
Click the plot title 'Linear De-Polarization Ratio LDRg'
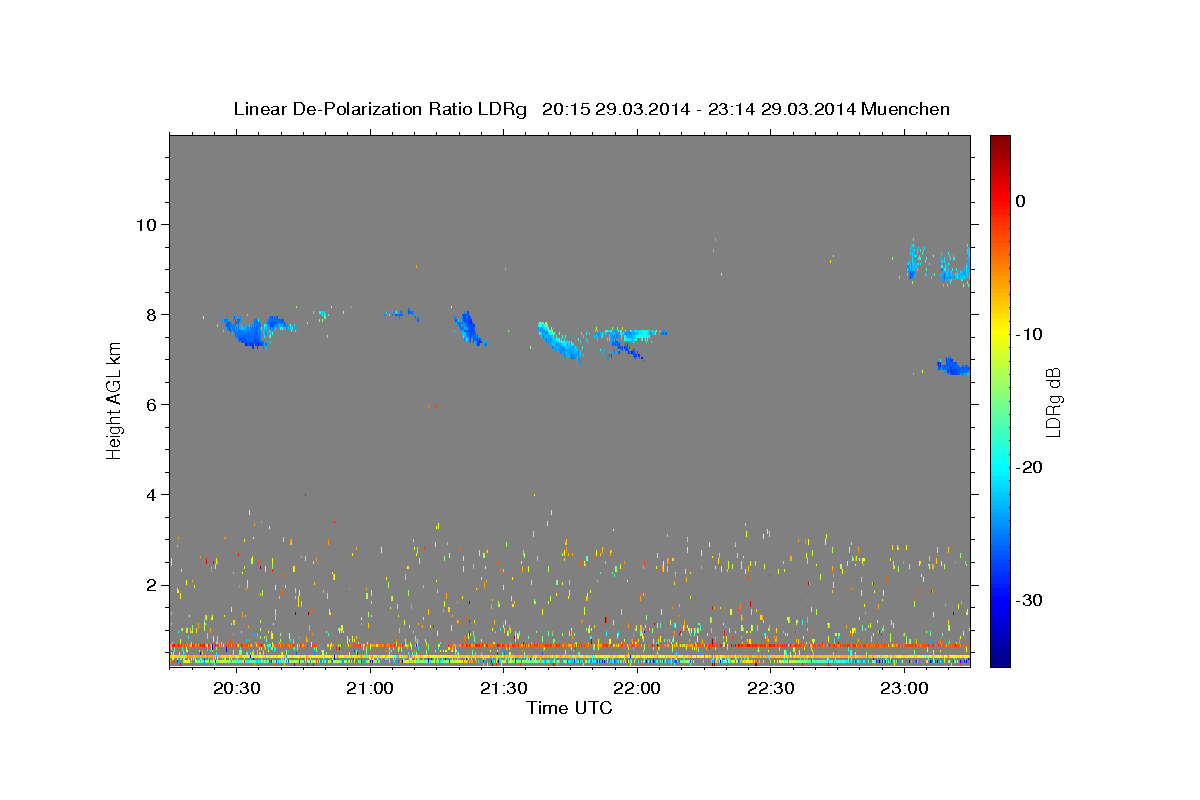380,109
